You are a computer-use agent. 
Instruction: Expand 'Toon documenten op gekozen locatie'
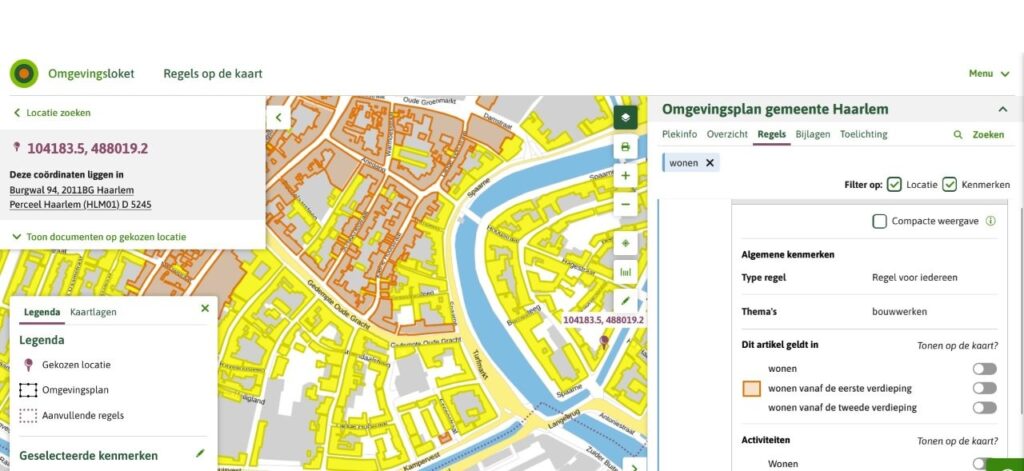coord(99,236)
